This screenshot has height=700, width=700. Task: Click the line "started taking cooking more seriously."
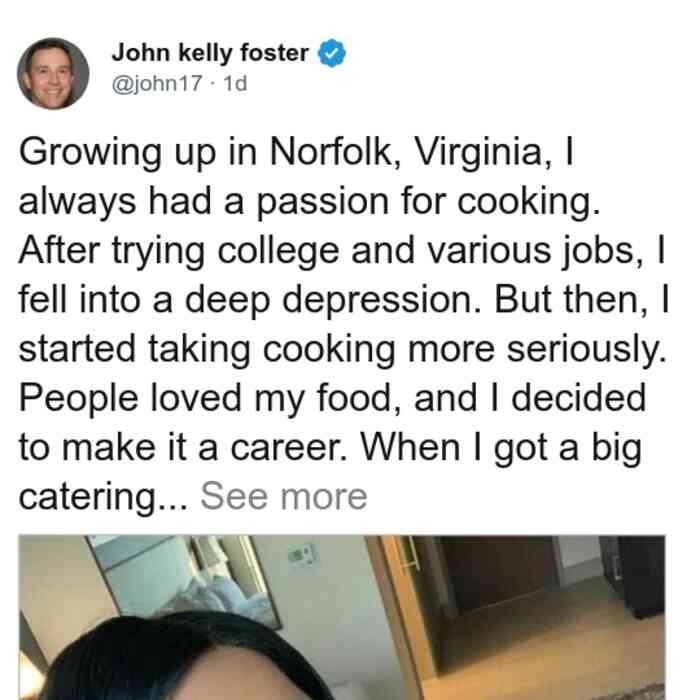pyautogui.click(x=342, y=349)
